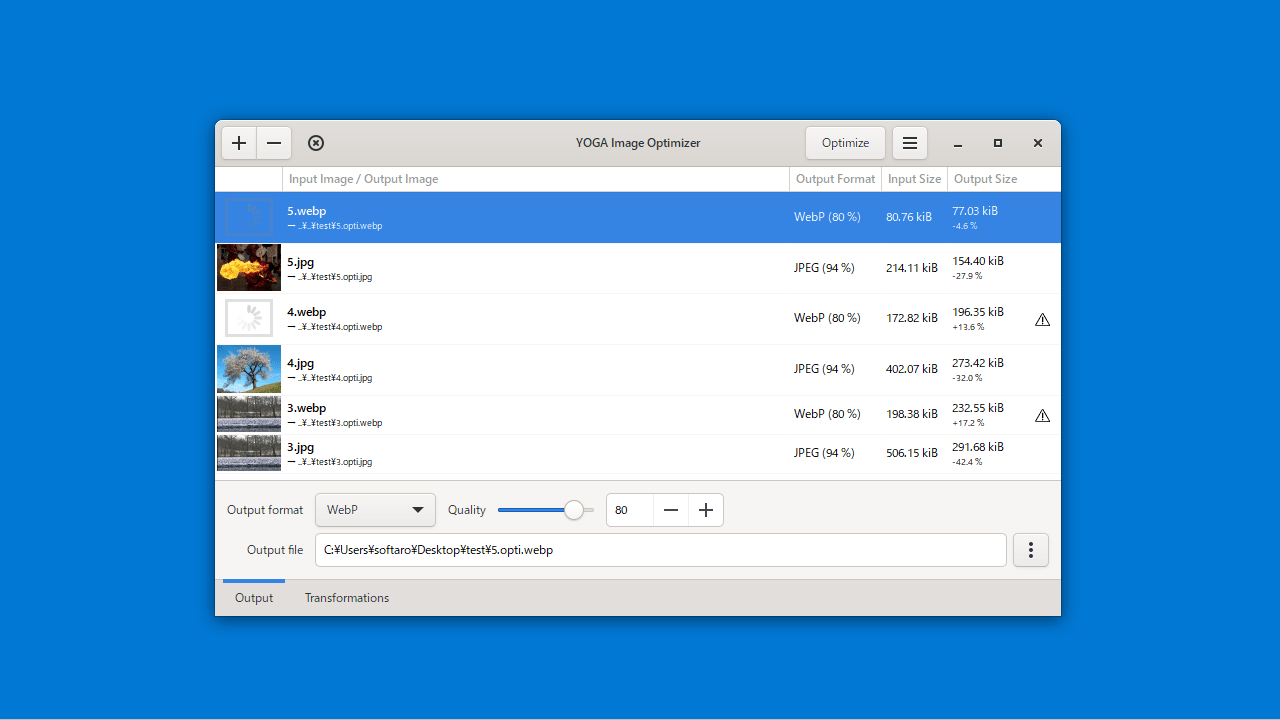Image resolution: width=1280 pixels, height=720 pixels.
Task: Decrease quality with the minus stepper
Action: [x=670, y=510]
